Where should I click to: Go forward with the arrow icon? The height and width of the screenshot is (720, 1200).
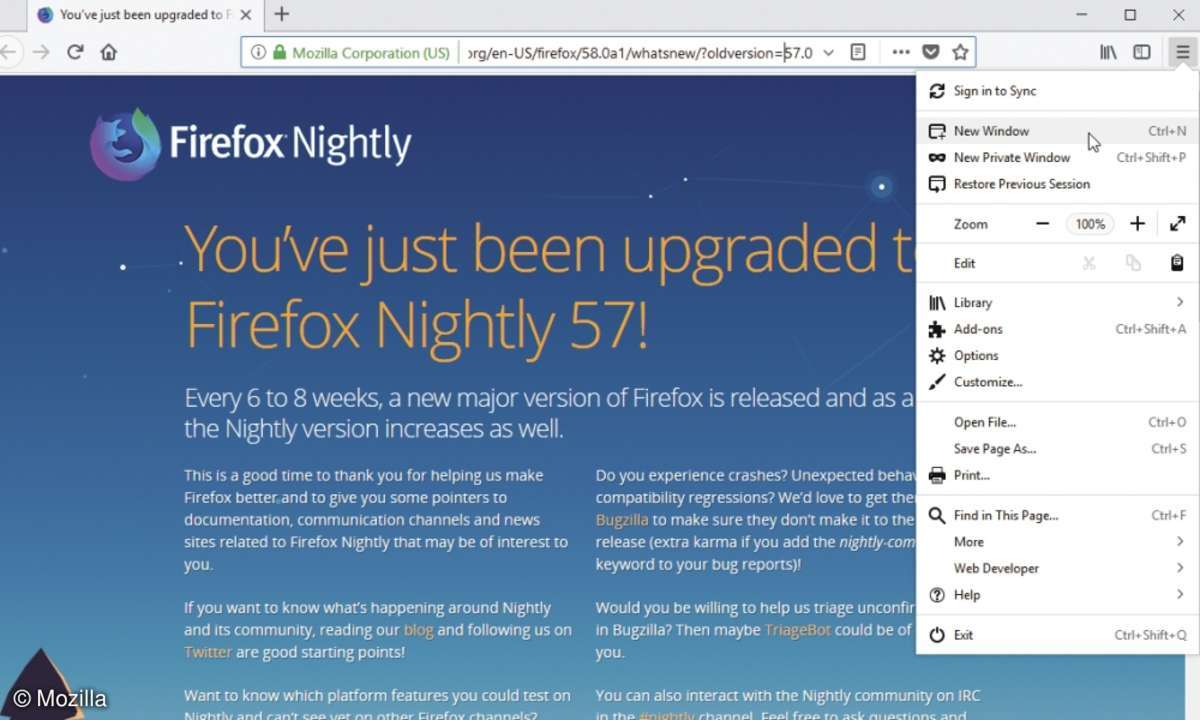(x=41, y=52)
